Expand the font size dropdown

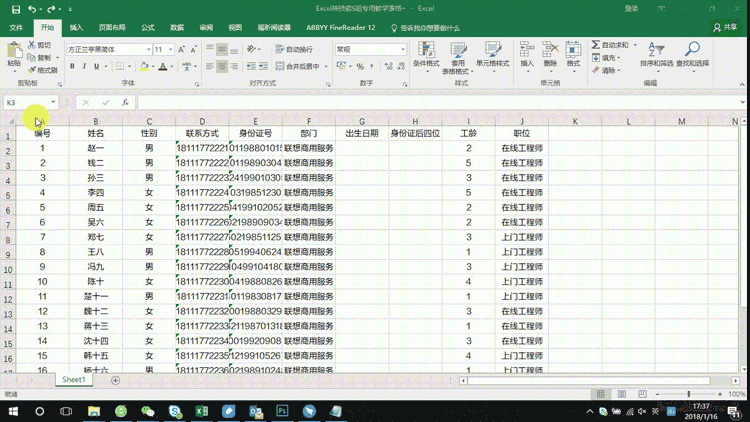[x=171, y=49]
